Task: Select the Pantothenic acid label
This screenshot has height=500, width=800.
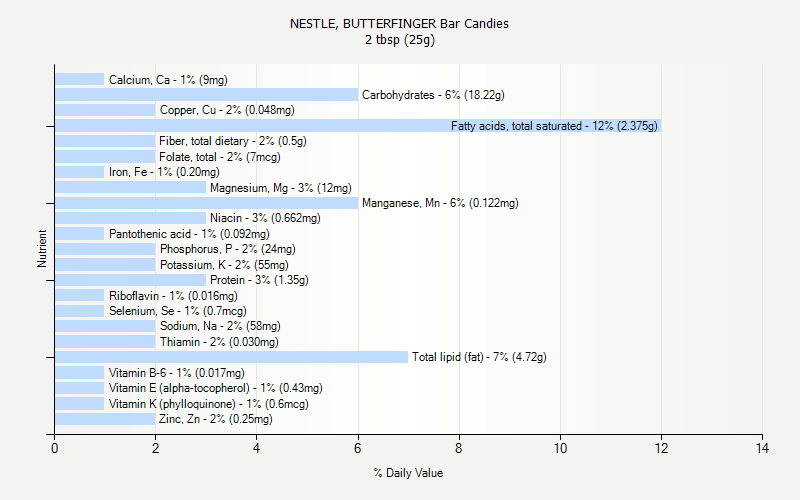Action: [x=189, y=234]
